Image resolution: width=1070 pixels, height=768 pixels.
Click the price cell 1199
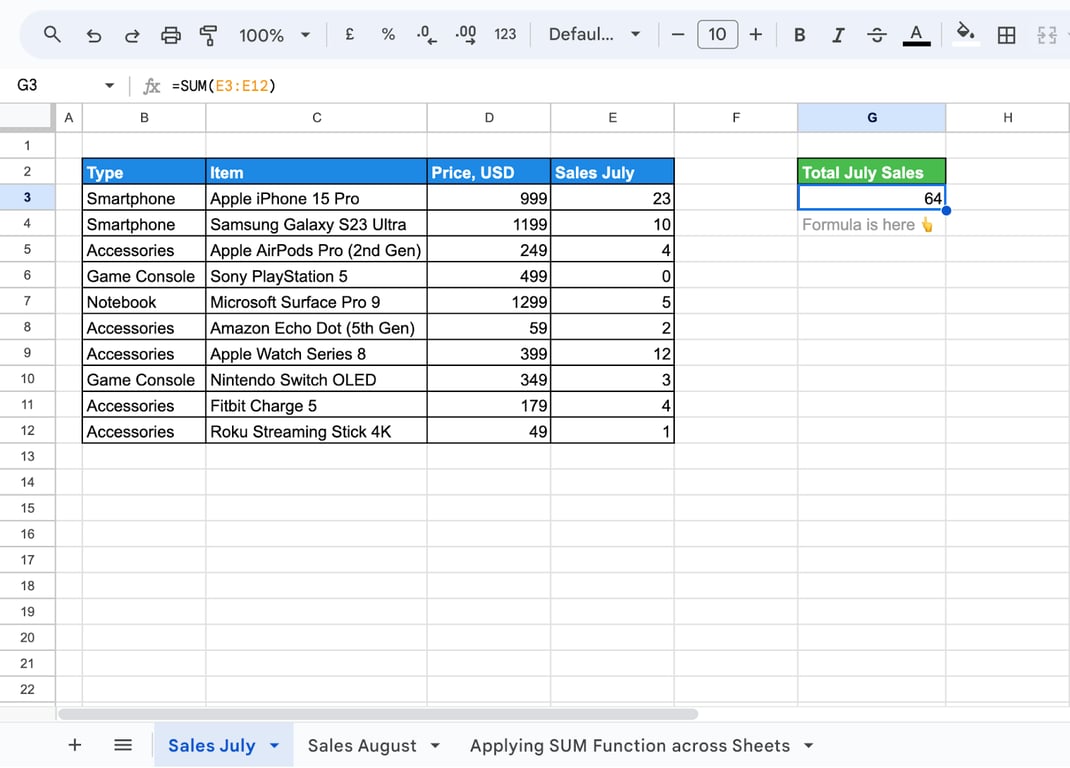[489, 224]
